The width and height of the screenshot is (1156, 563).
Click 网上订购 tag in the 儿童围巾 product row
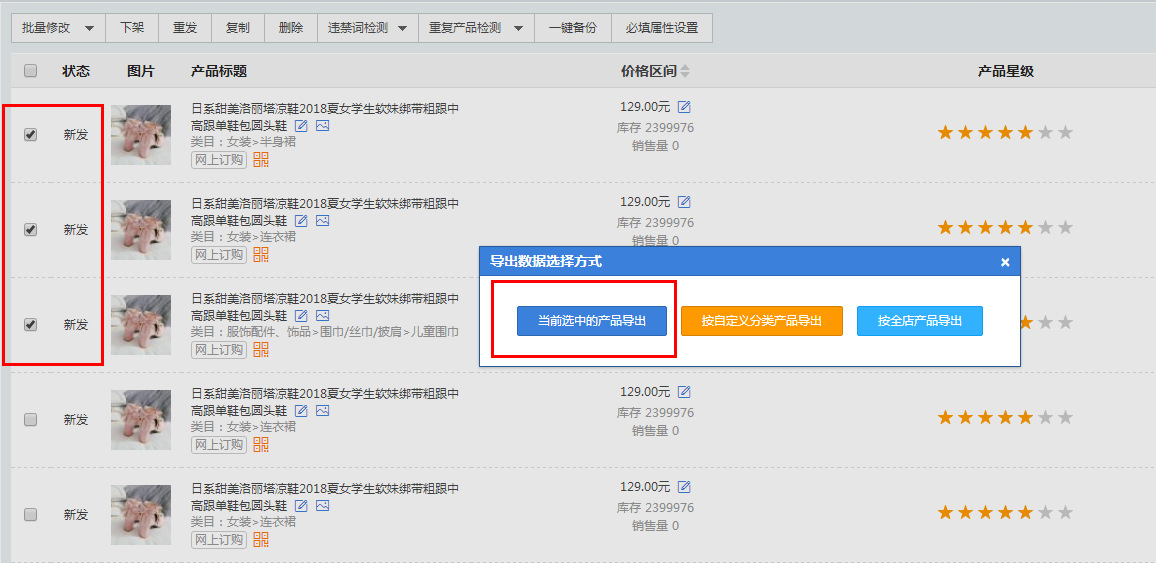point(219,349)
